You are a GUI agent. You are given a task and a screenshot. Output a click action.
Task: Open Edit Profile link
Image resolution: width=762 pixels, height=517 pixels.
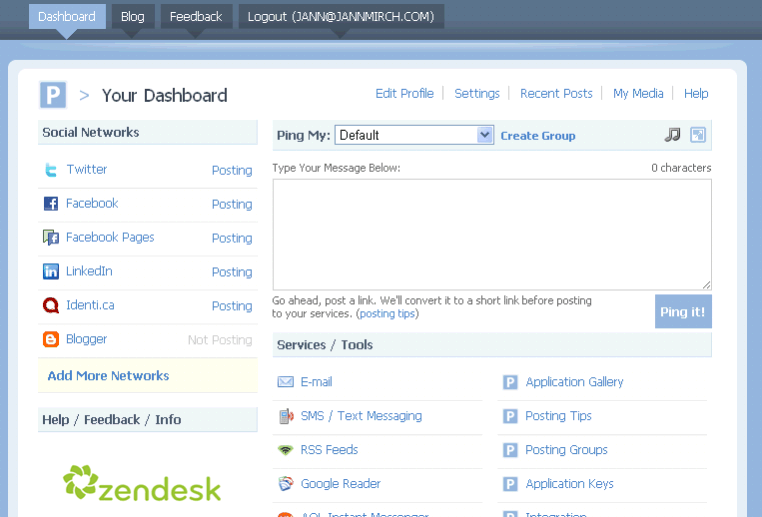(404, 93)
